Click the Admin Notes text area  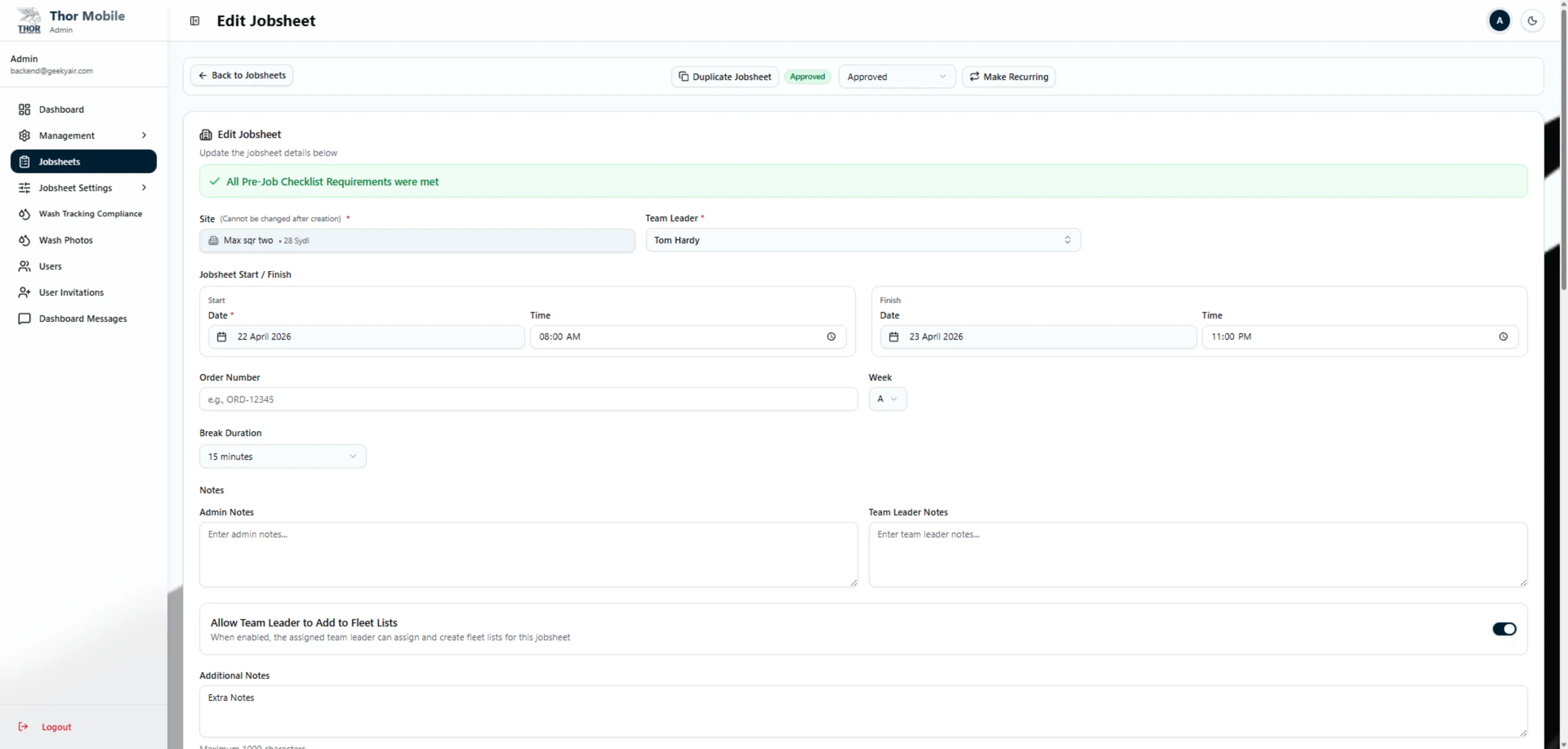pos(528,555)
